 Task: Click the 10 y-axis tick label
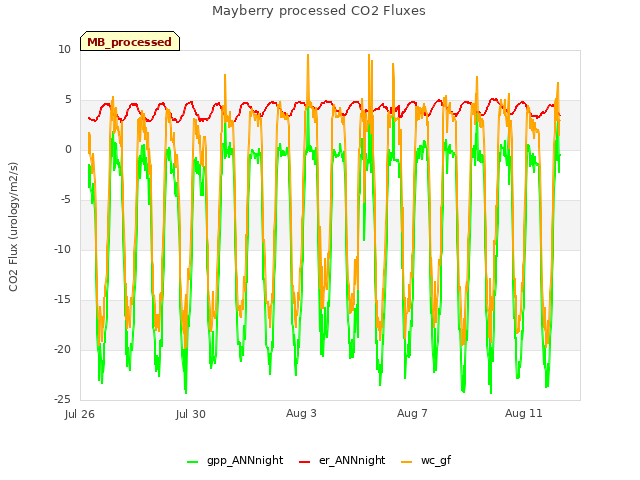pyautogui.click(x=64, y=49)
